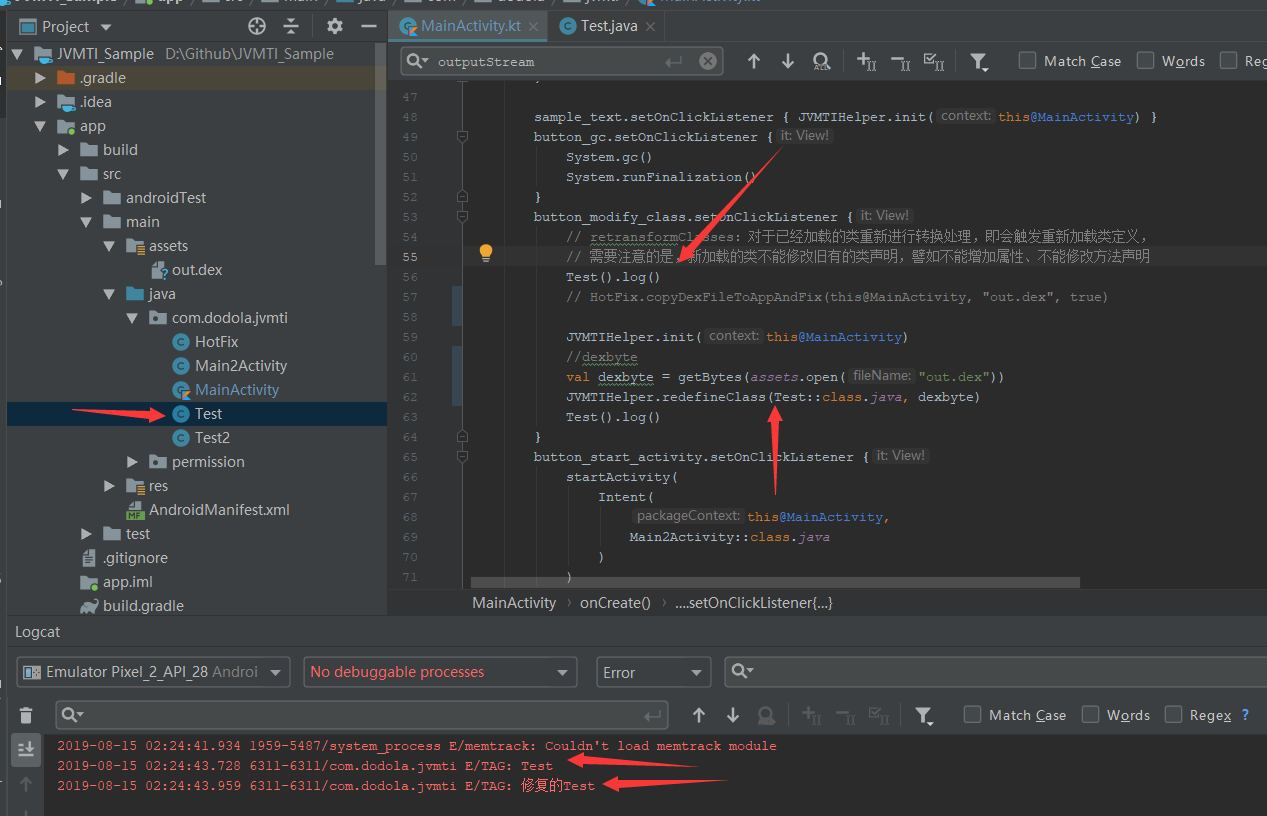Viewport: 1267px width, 816px height.
Task: Clear the outputStream search field text
Action: pyautogui.click(x=707, y=62)
